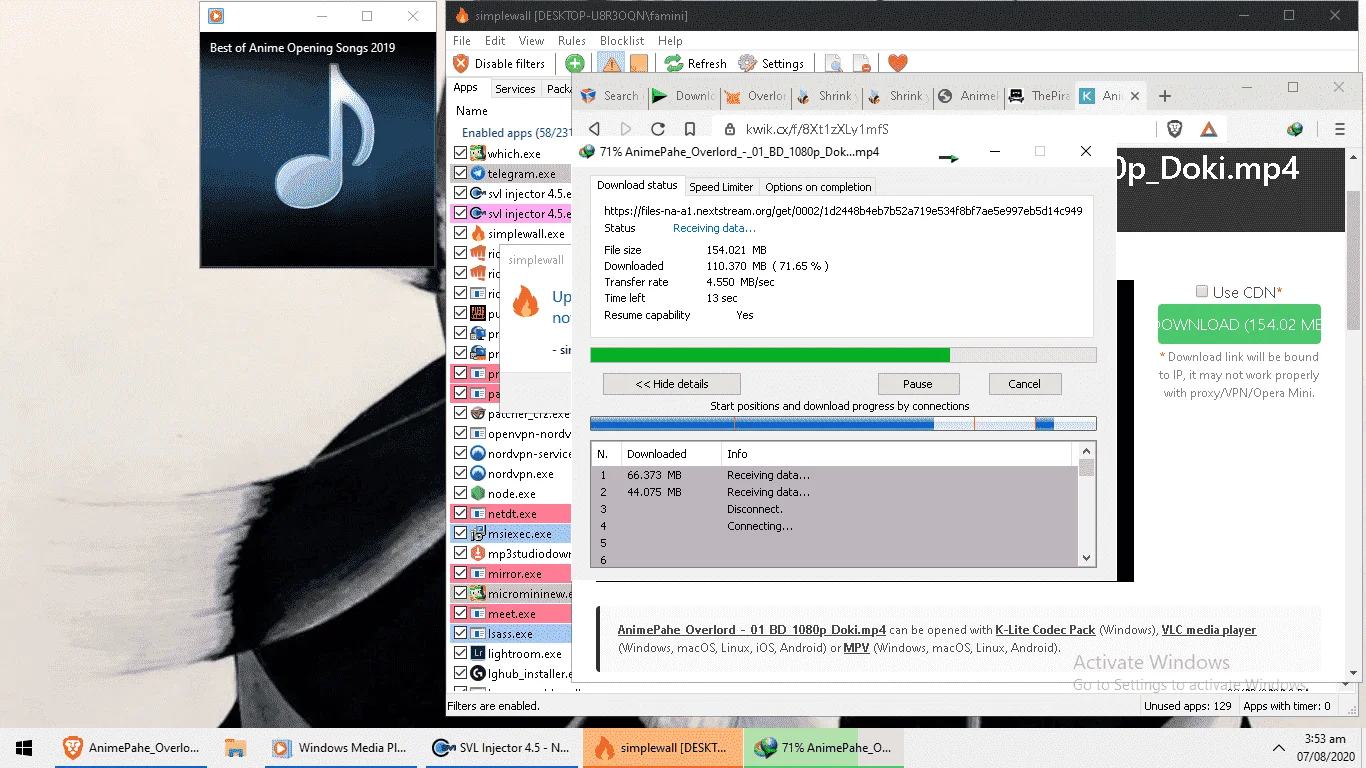Image resolution: width=1366 pixels, height=768 pixels.
Task: Open the K-Lite Codec Pack link
Action: 1045,630
